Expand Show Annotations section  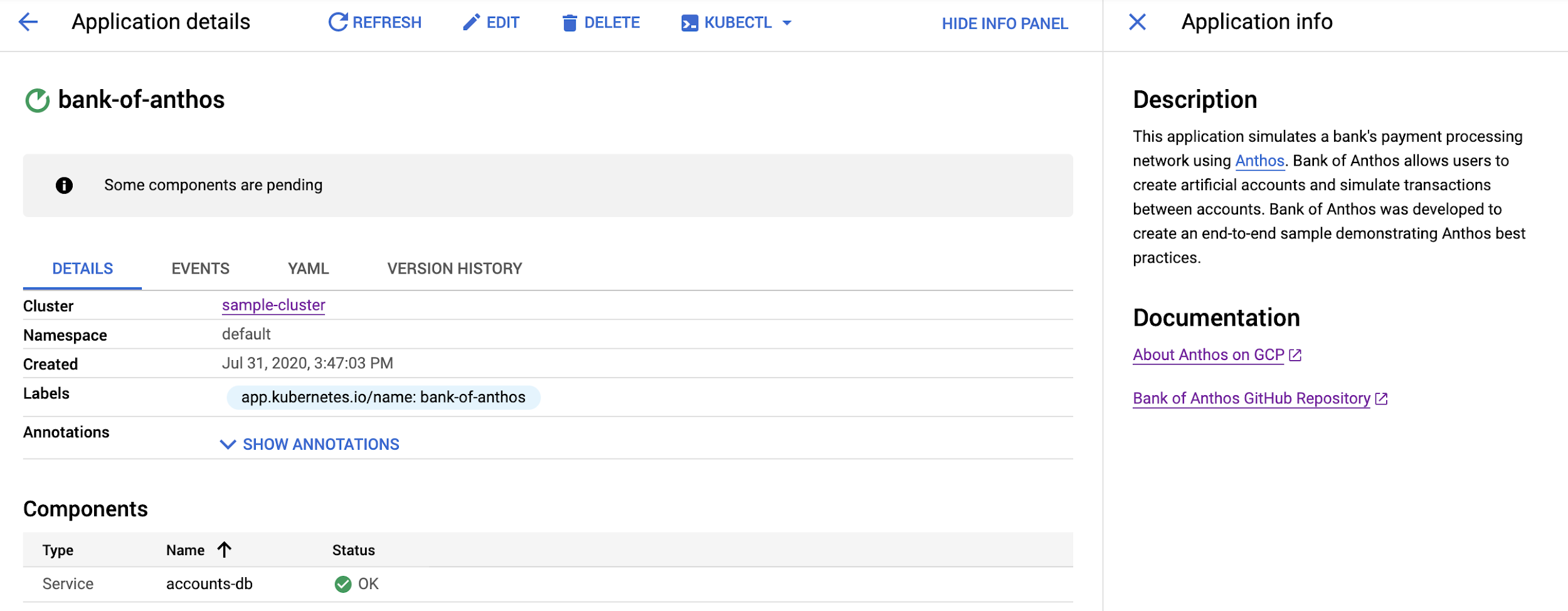coord(310,444)
